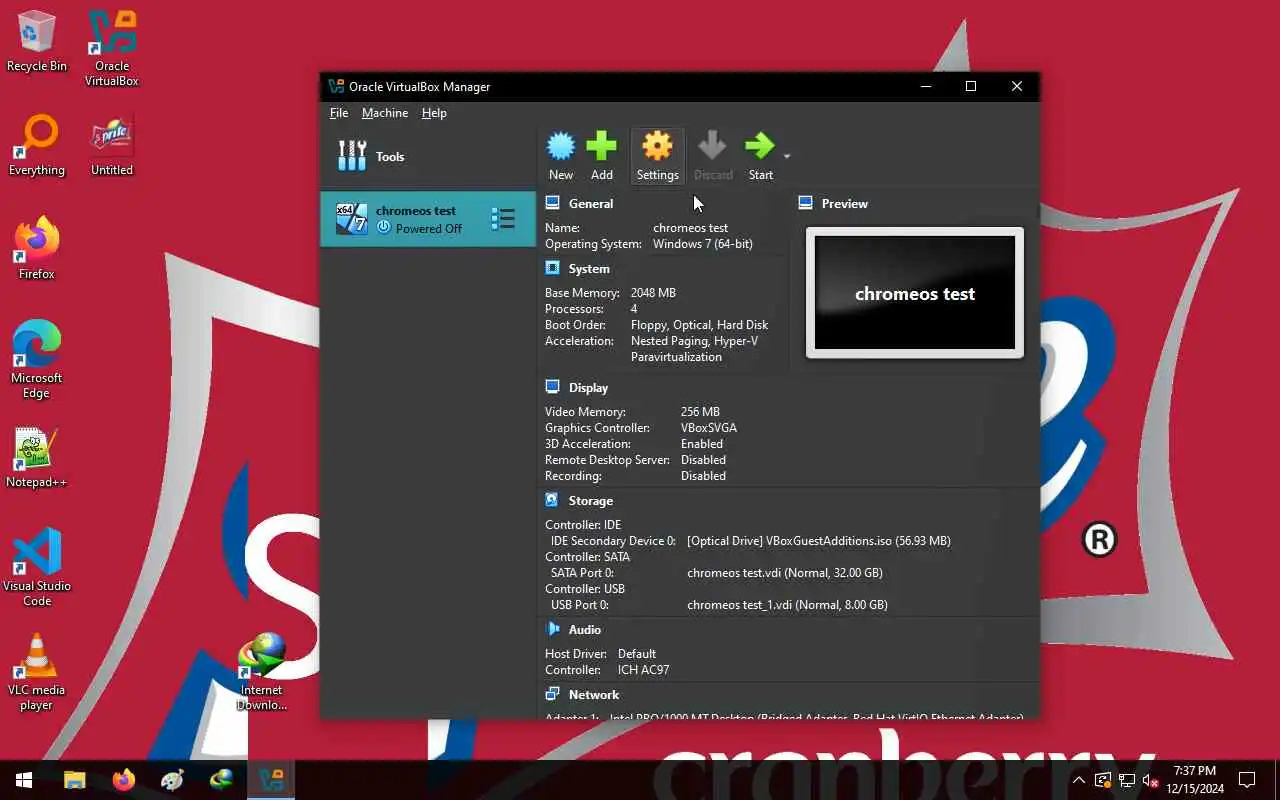Click the graphics controller value VBoxSVGA
This screenshot has height=800, width=1280.
click(709, 428)
